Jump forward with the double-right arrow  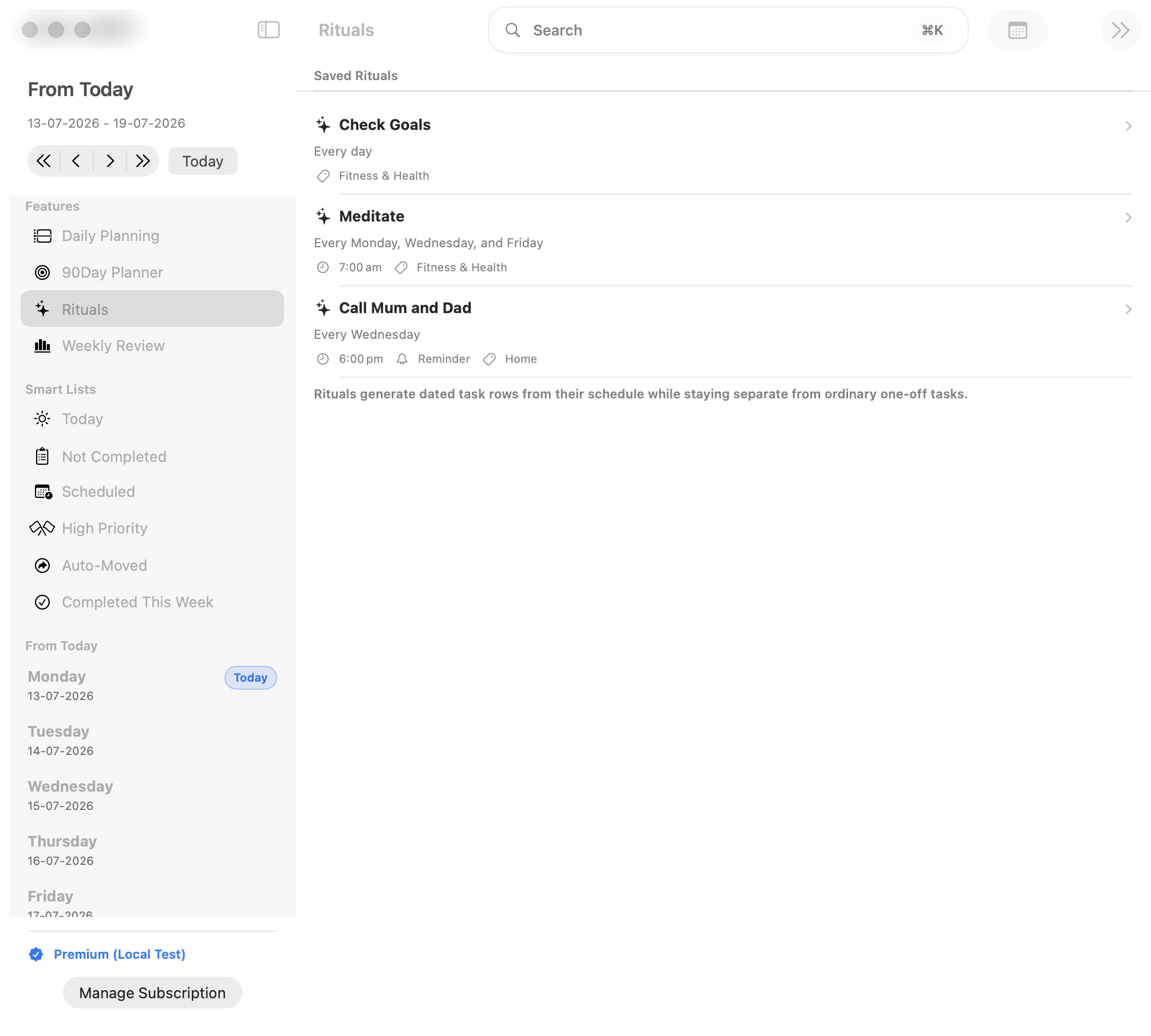tap(143, 161)
